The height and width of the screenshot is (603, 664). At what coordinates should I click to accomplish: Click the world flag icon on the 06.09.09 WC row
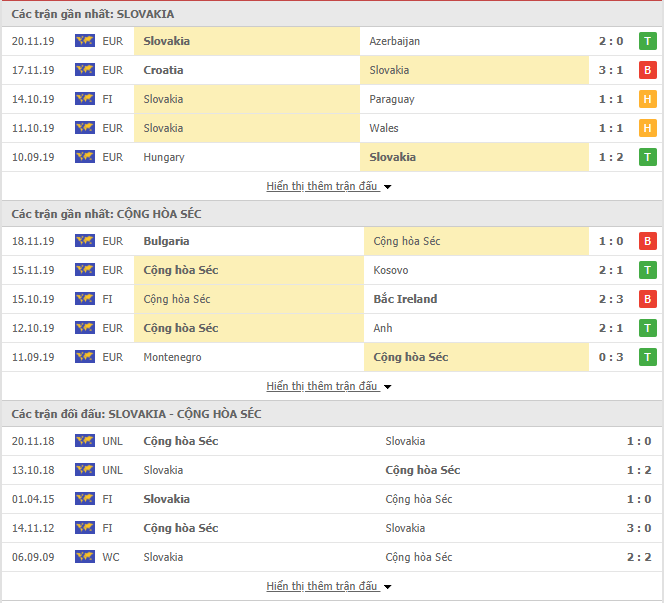click(x=85, y=556)
